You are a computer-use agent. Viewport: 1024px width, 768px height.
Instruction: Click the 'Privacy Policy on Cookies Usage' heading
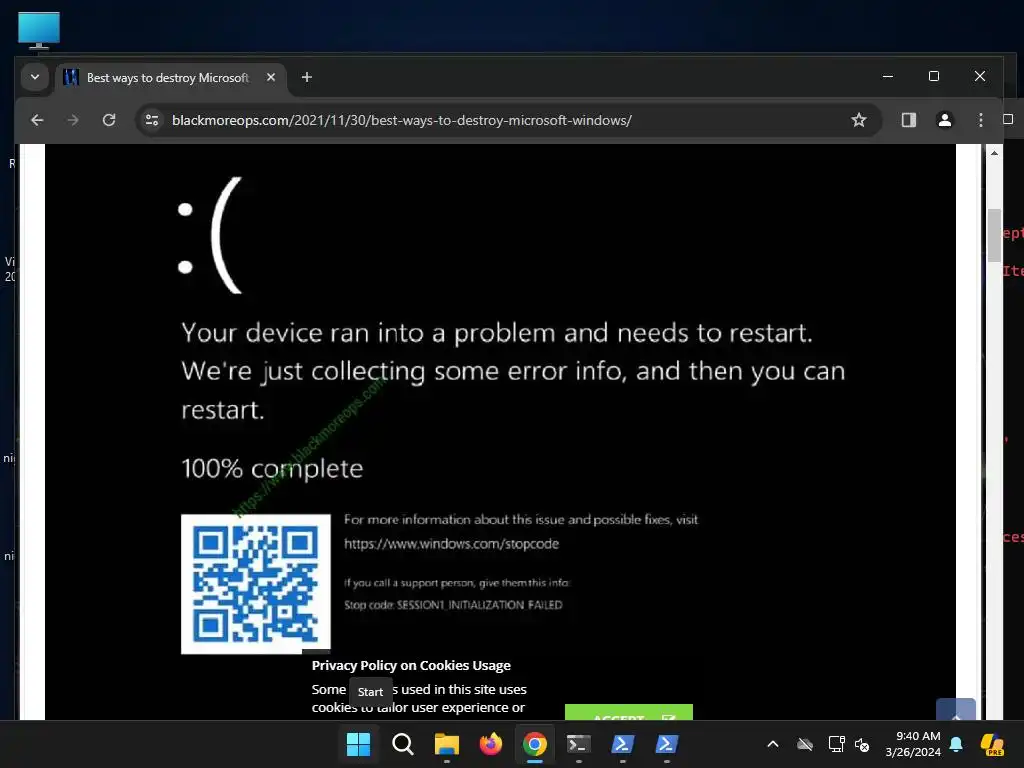tap(411, 665)
